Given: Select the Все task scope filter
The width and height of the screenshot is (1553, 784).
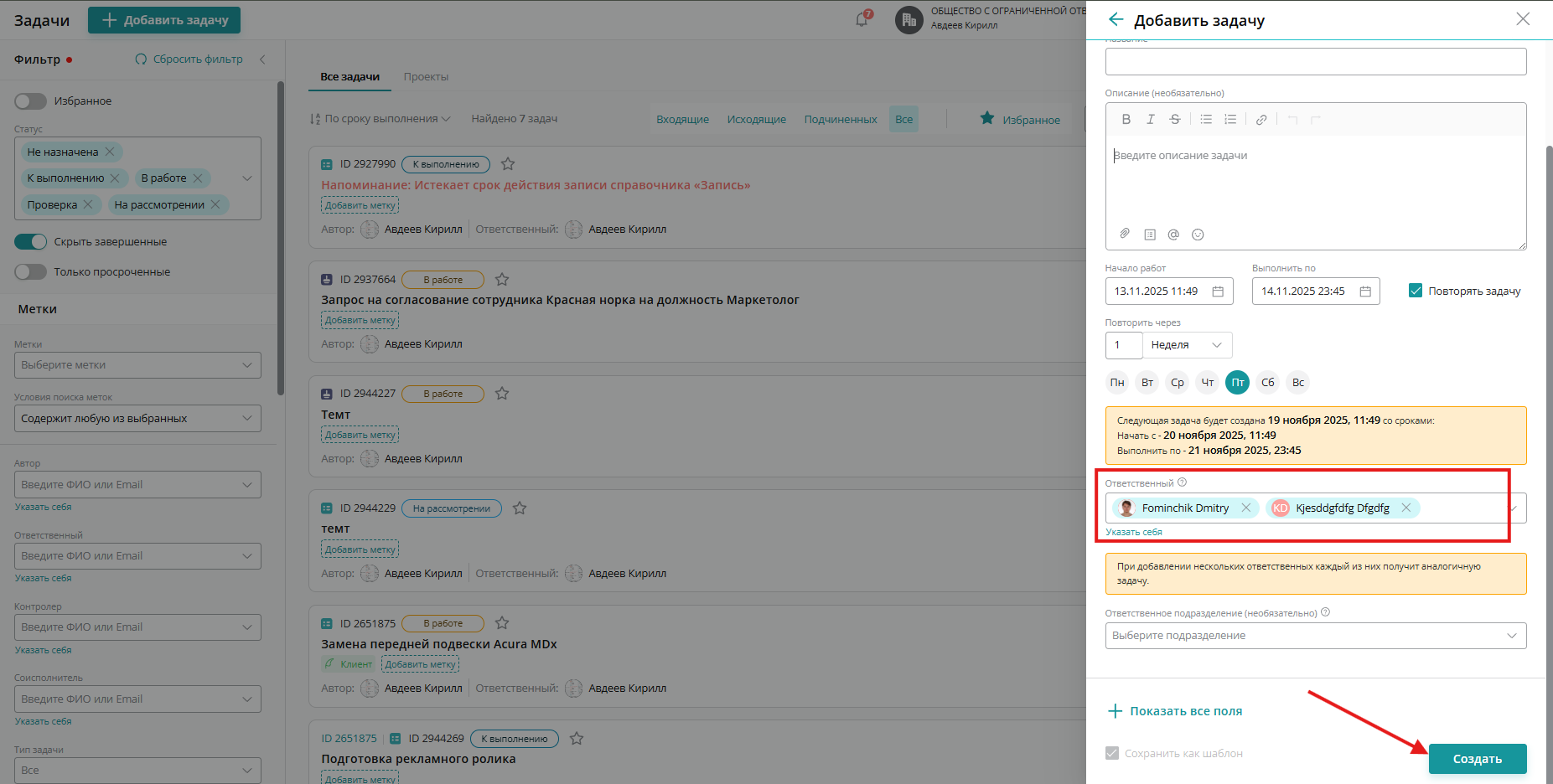Looking at the screenshot, I should pyautogui.click(x=904, y=120).
